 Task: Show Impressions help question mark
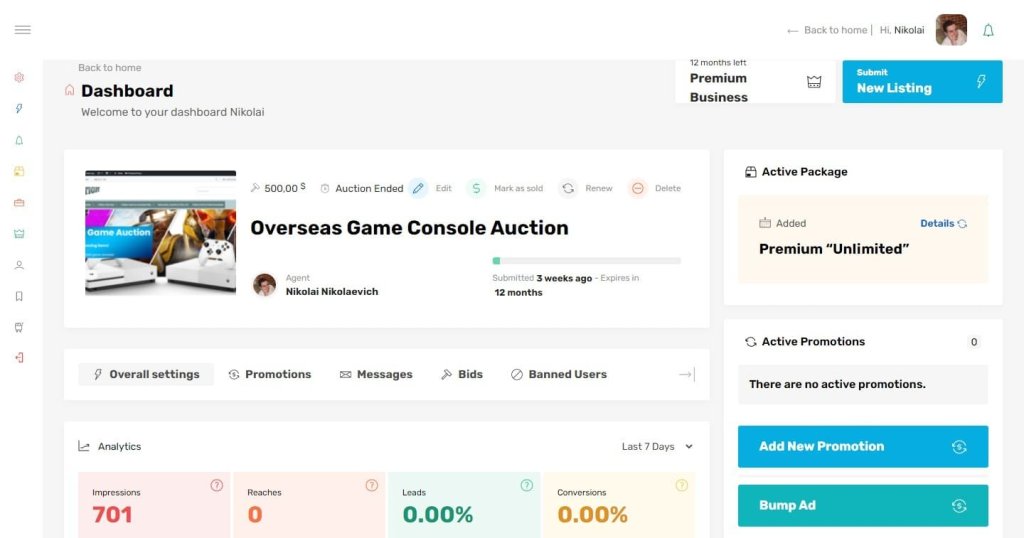click(217, 485)
